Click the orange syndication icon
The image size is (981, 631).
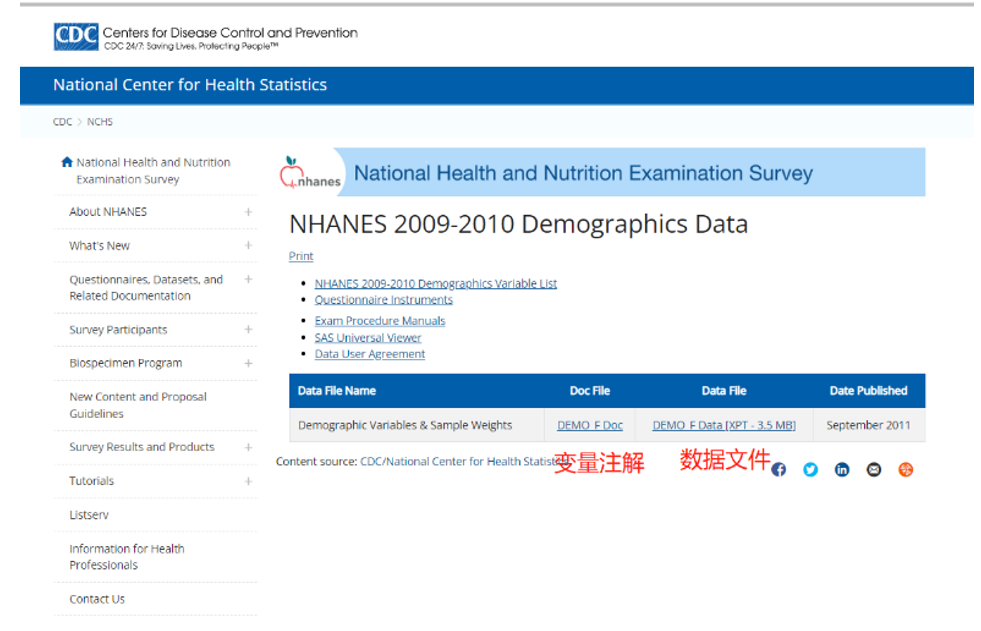(905, 469)
